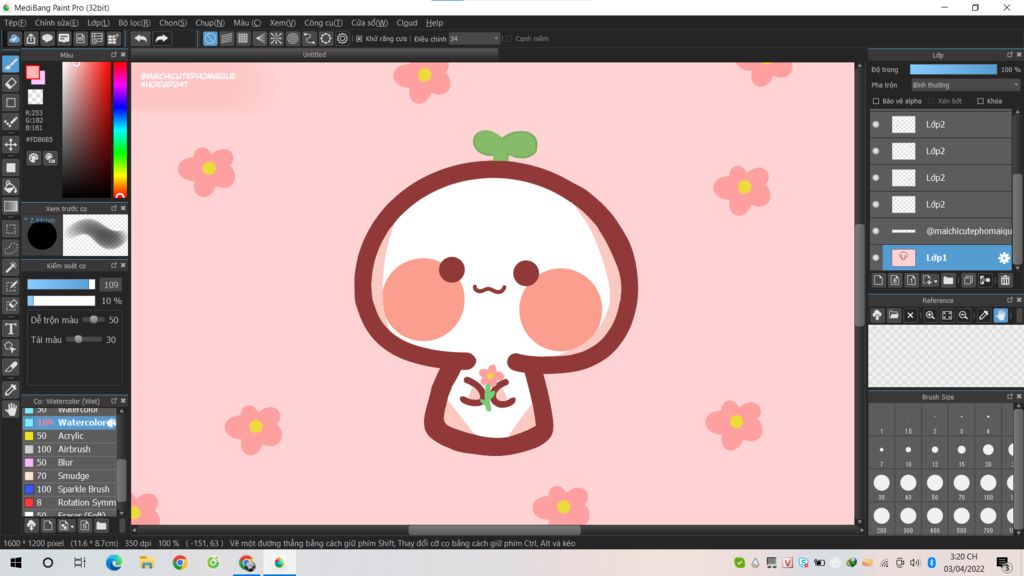Select the Eraser tool in left toolbar
Image resolution: width=1024 pixels, height=576 pixels.
point(10,83)
